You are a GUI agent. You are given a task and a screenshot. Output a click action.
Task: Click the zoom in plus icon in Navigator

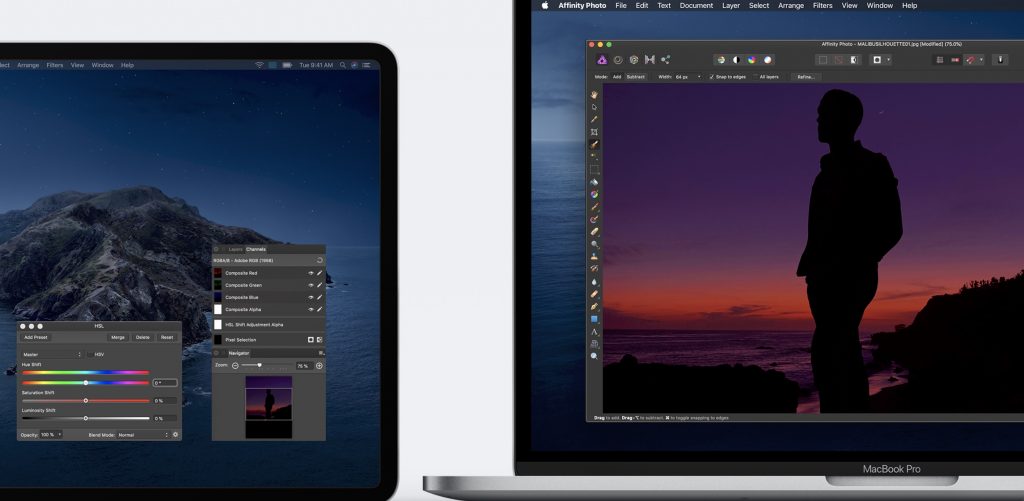point(320,366)
